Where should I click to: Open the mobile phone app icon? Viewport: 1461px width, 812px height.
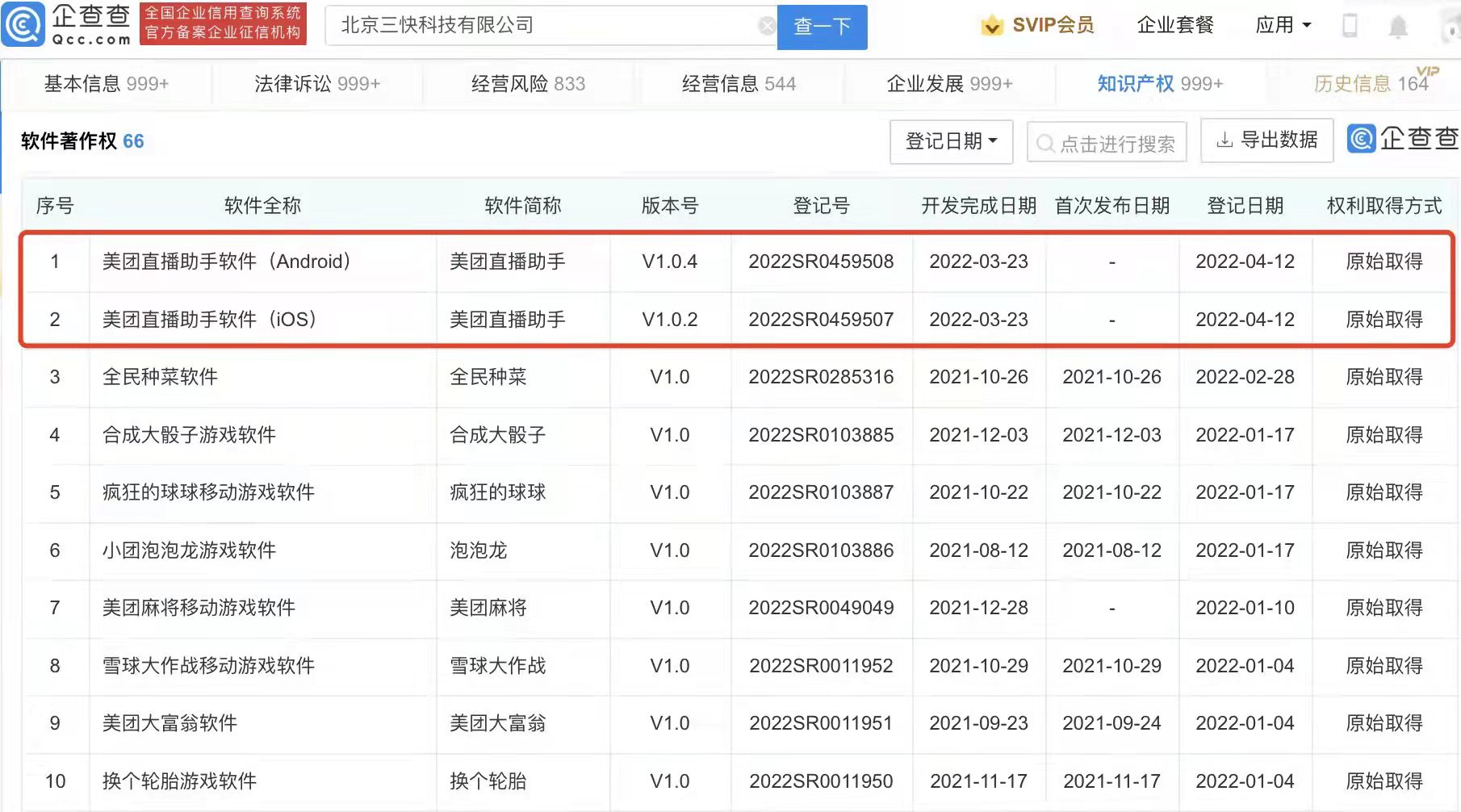click(x=1350, y=26)
